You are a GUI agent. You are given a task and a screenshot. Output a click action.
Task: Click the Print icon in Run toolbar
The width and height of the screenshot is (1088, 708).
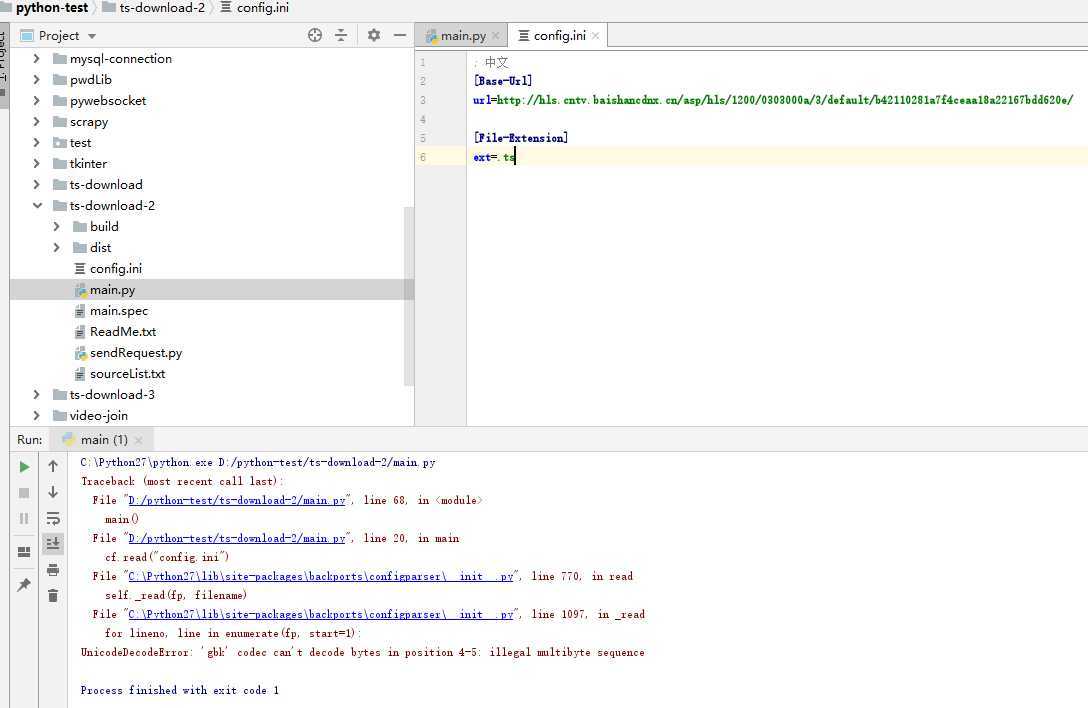pyautogui.click(x=53, y=570)
